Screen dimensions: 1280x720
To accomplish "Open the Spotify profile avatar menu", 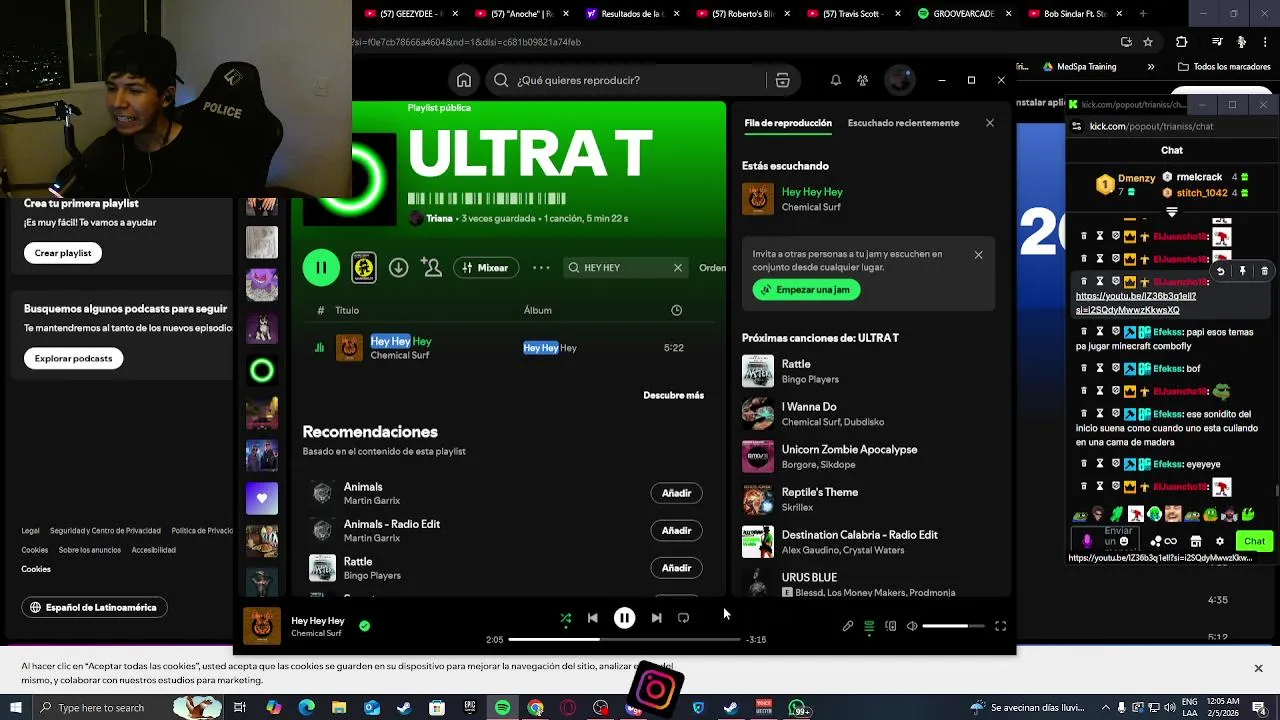I will (x=900, y=80).
